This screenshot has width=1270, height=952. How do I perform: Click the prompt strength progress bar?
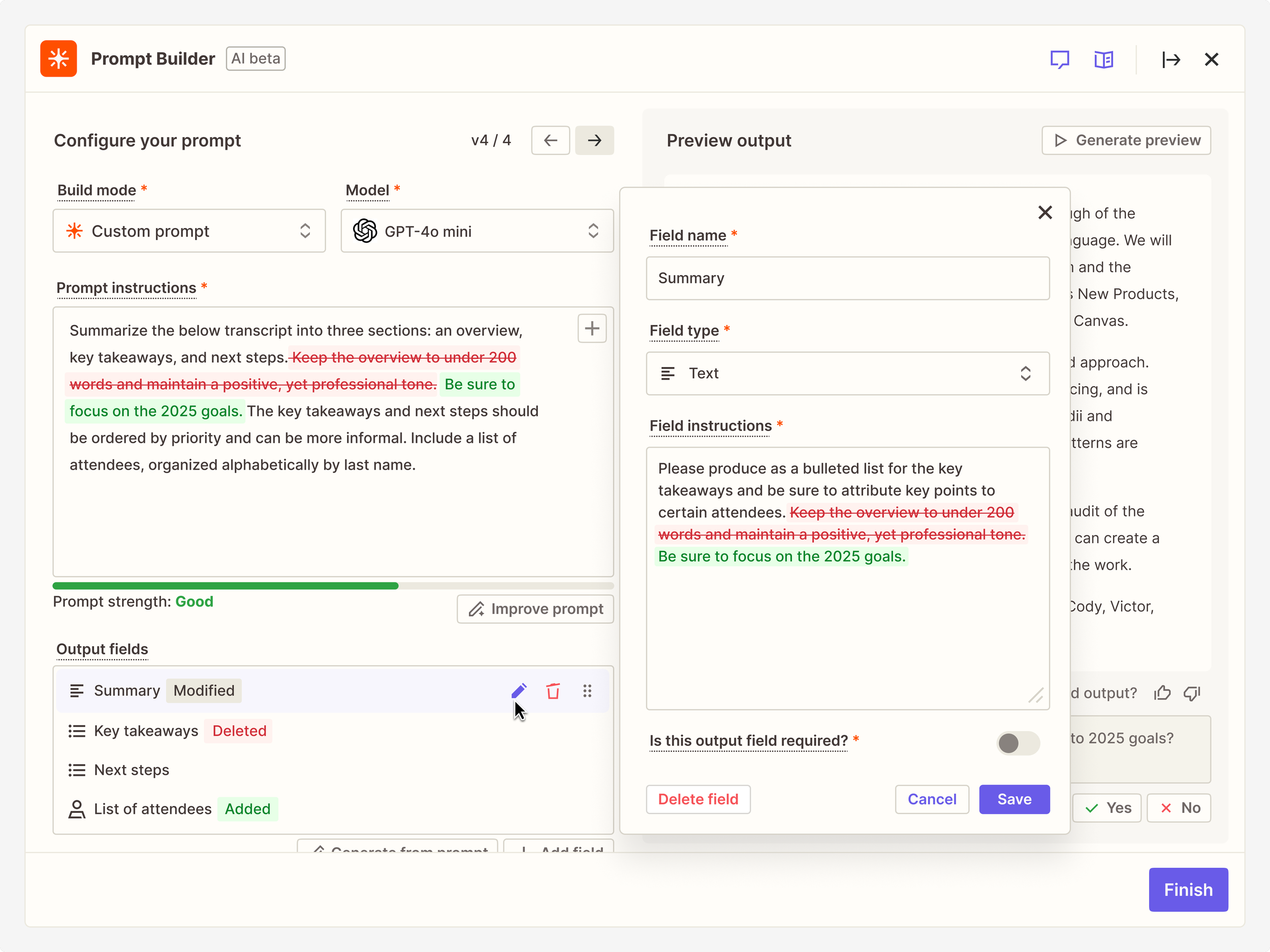coord(333,586)
